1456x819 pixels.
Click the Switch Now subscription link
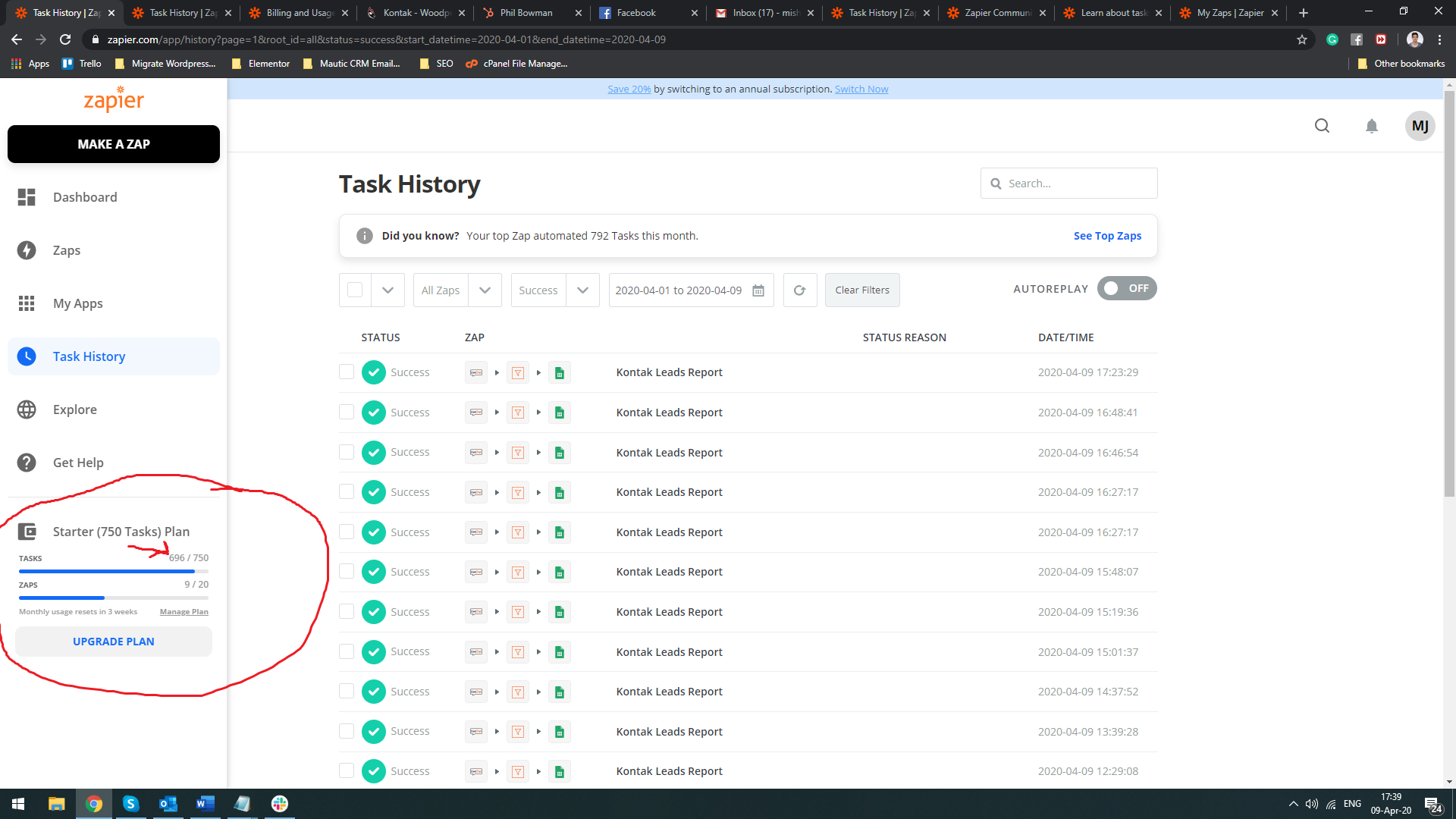click(861, 89)
